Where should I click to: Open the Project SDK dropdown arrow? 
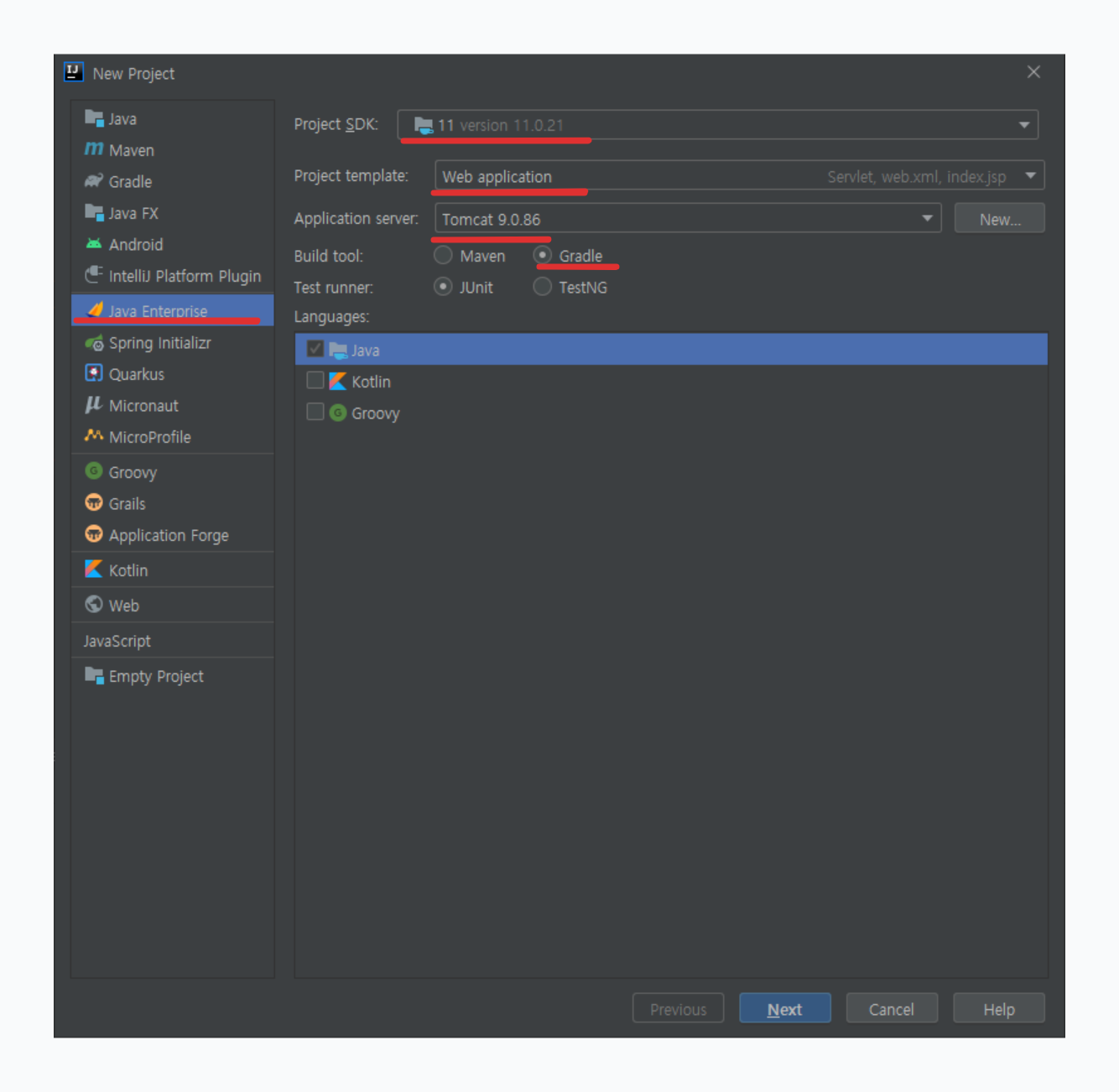(x=1024, y=125)
